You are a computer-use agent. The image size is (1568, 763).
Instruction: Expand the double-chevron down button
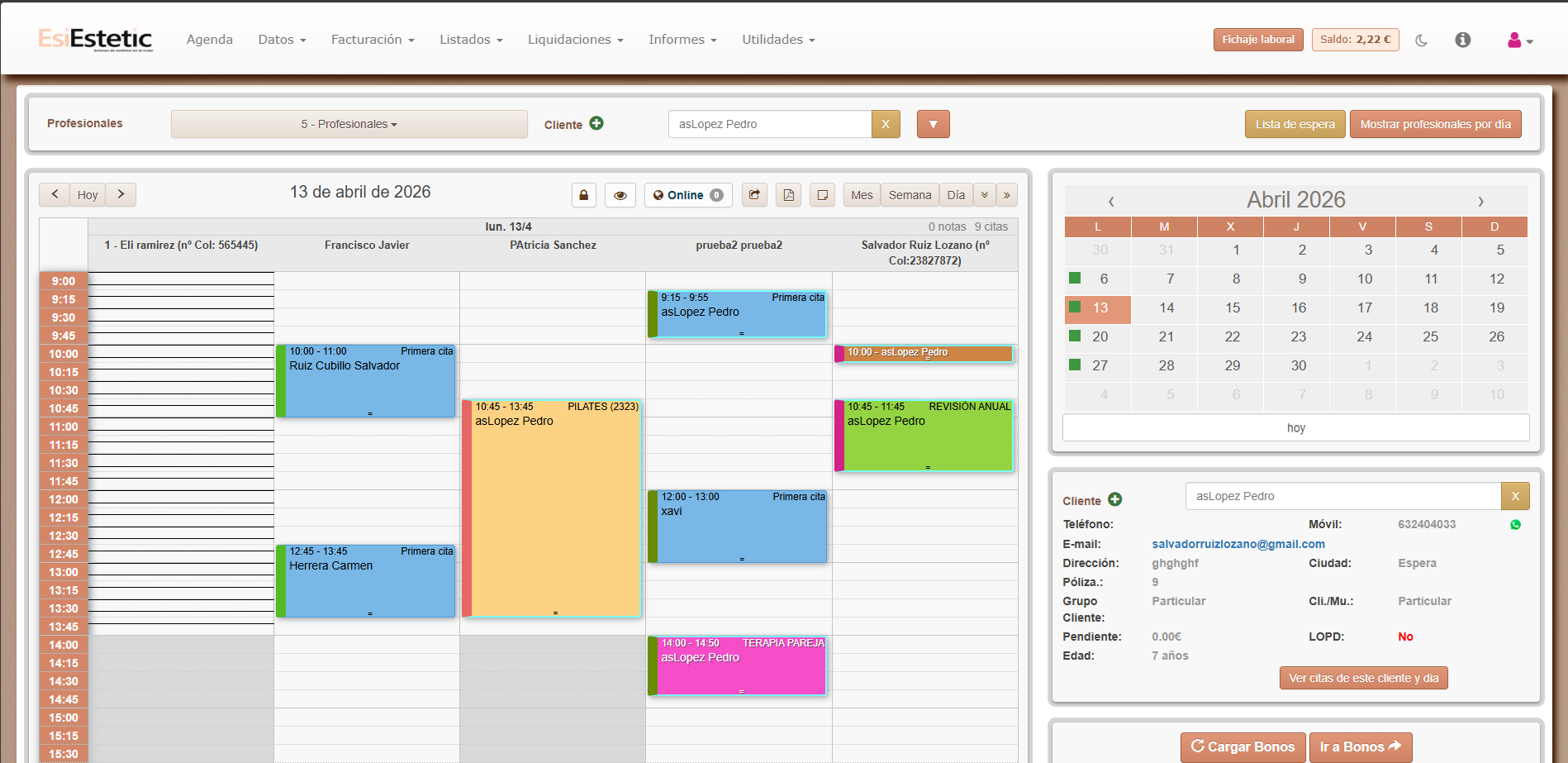pos(985,195)
